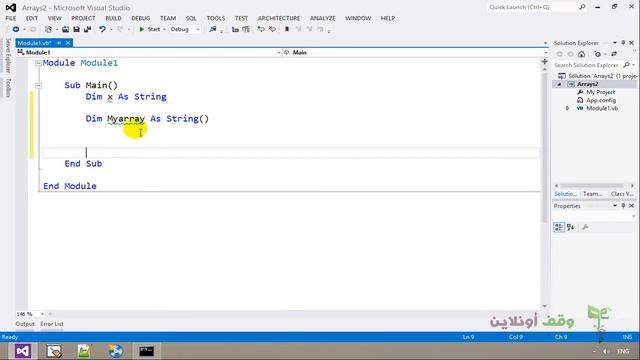Switch to the Team Explorer tab
640x360 pixels.
593,194
